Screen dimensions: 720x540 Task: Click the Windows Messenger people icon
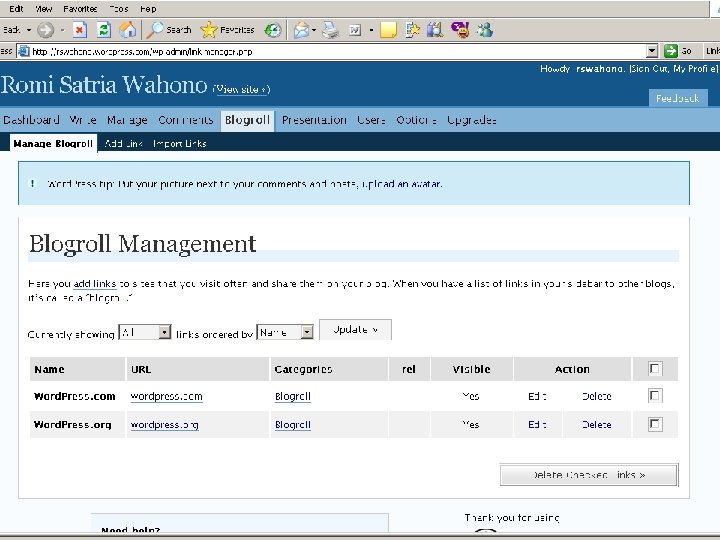pyautogui.click(x=484, y=30)
